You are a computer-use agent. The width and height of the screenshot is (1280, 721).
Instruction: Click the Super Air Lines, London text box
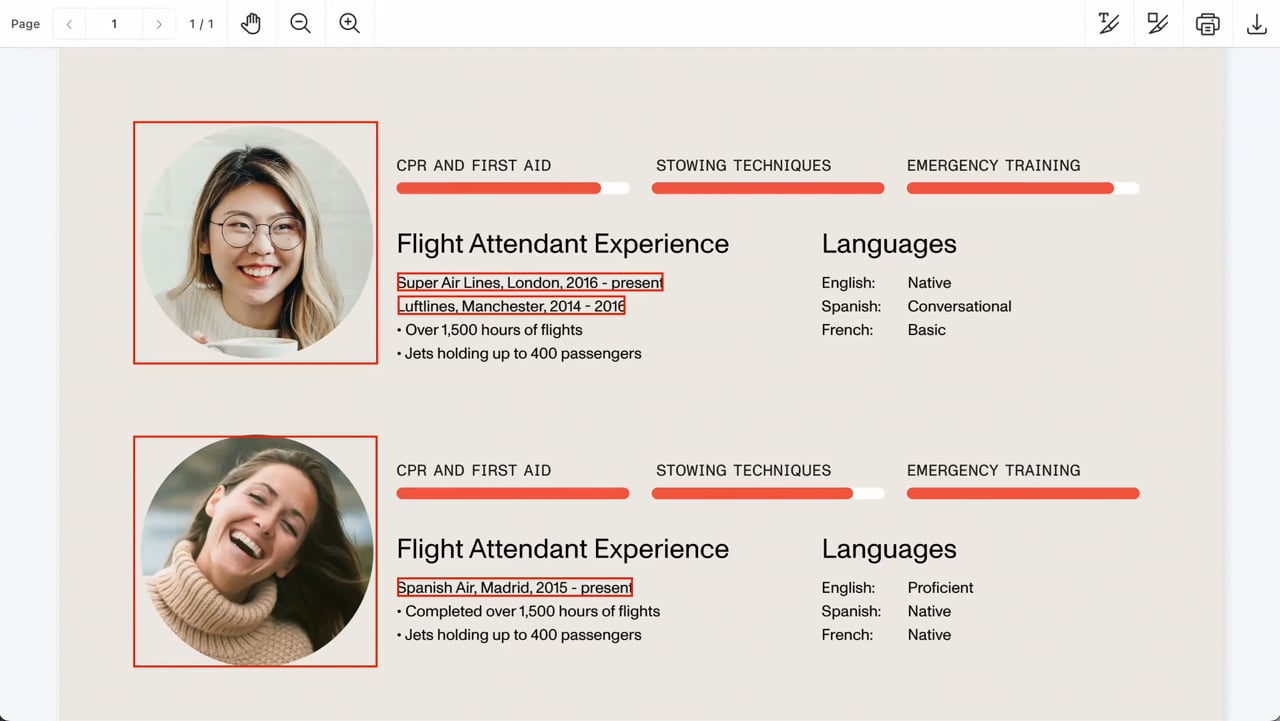[530, 283]
